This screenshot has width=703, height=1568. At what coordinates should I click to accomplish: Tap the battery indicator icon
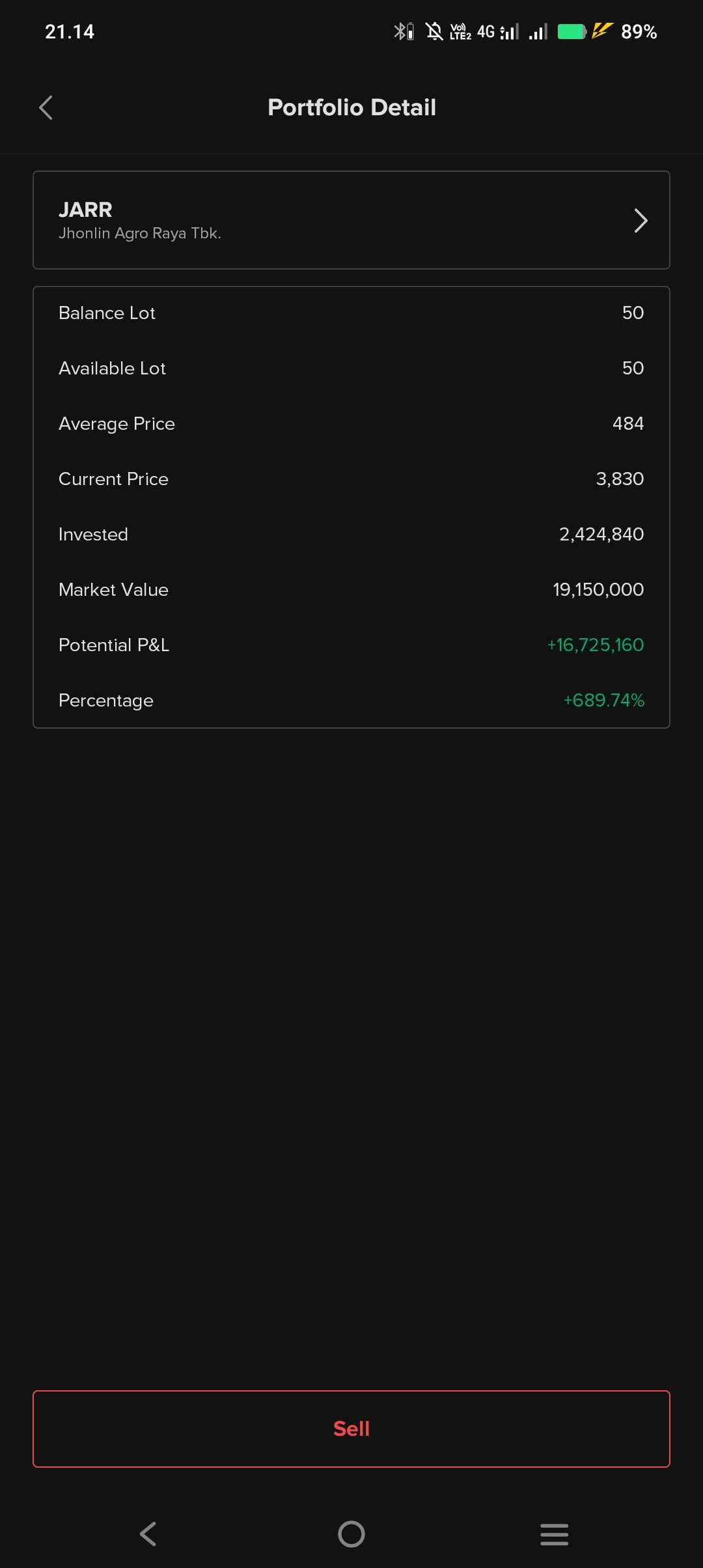(x=572, y=31)
